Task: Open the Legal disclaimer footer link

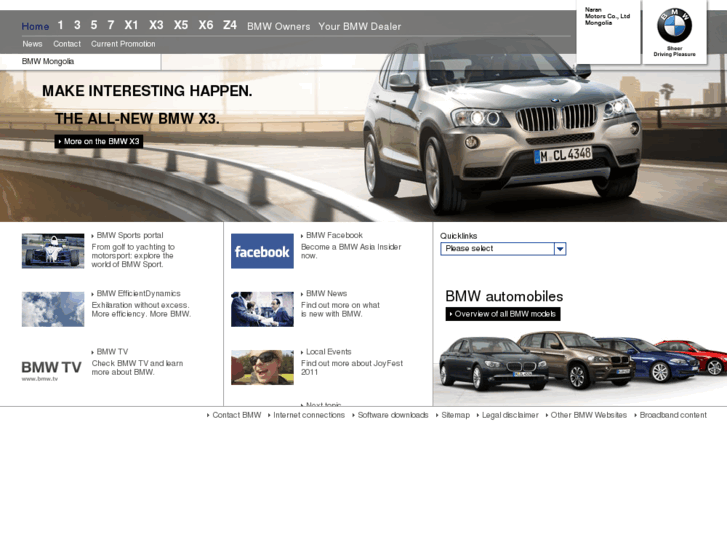Action: [510, 415]
